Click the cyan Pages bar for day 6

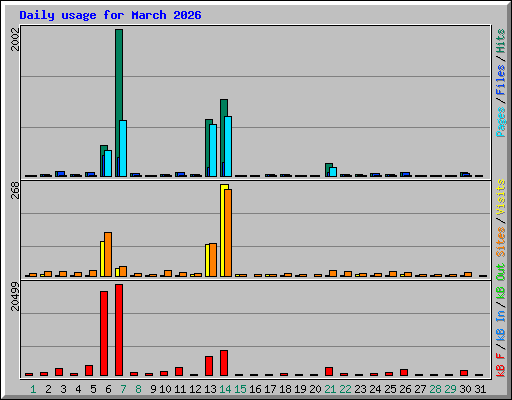coord(108,163)
